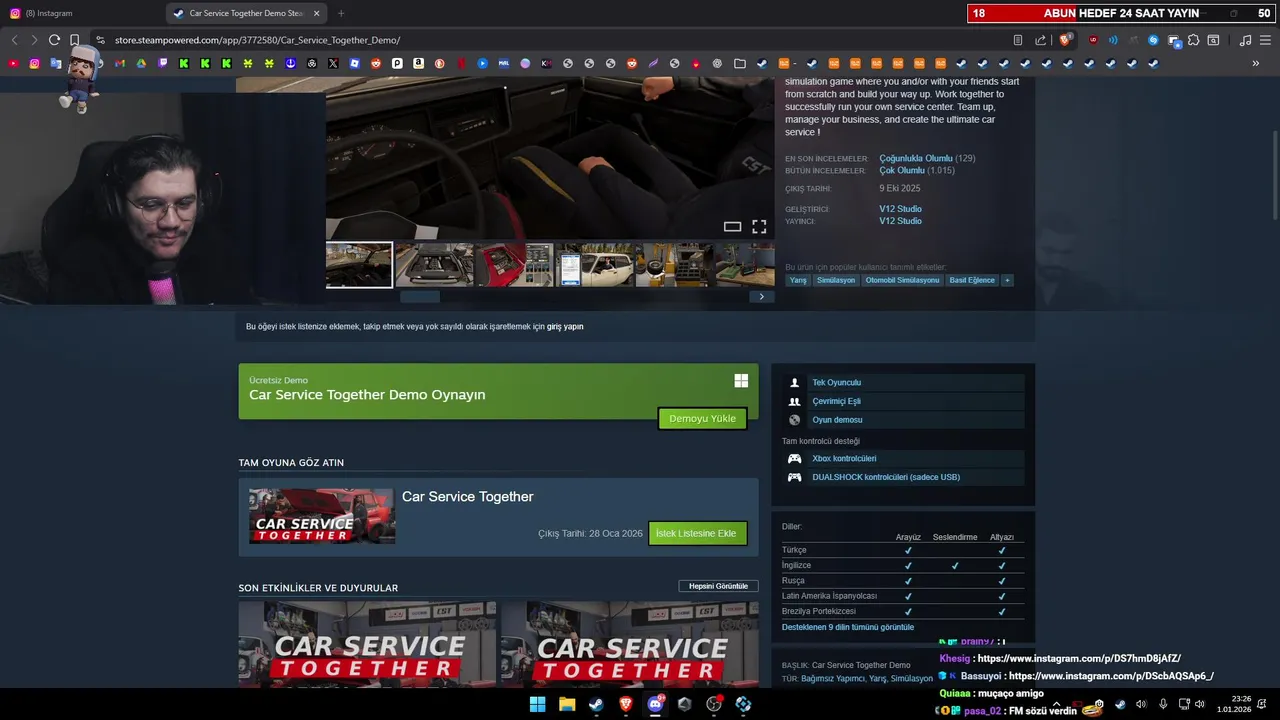The height and width of the screenshot is (720, 1280).
Task: Select the Yarış tag
Action: pyautogui.click(x=798, y=280)
